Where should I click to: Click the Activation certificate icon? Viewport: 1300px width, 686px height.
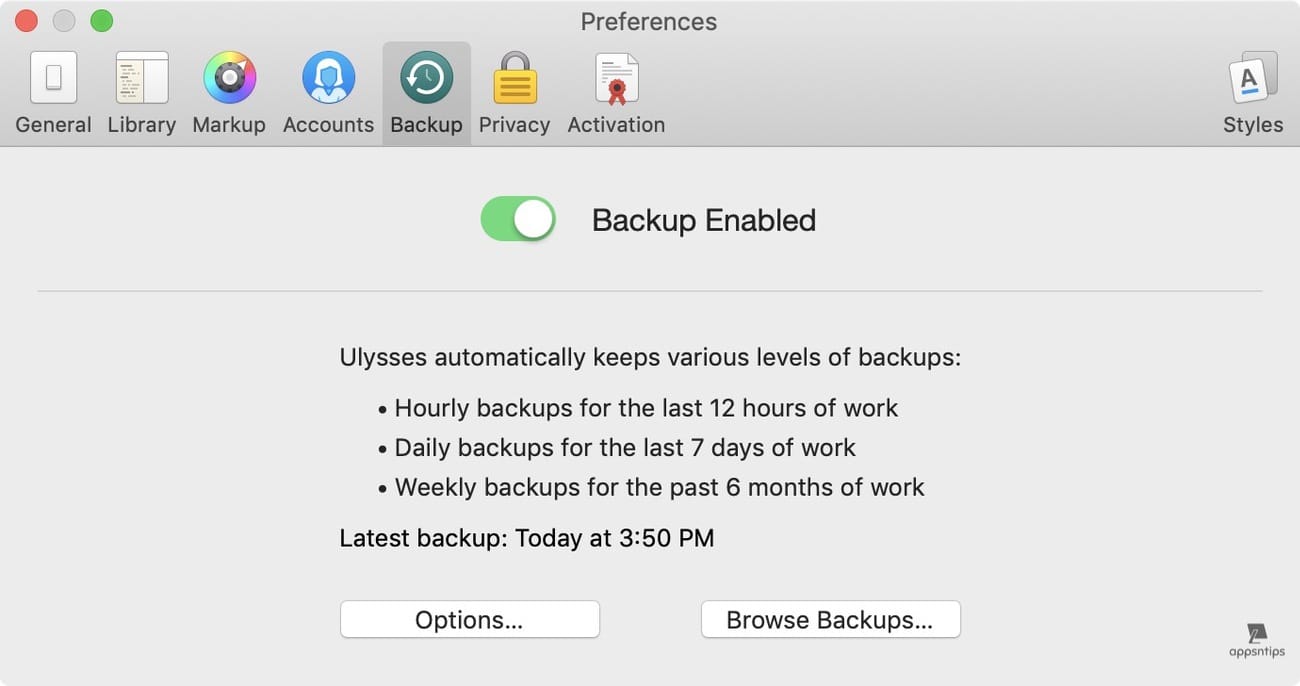(x=615, y=76)
